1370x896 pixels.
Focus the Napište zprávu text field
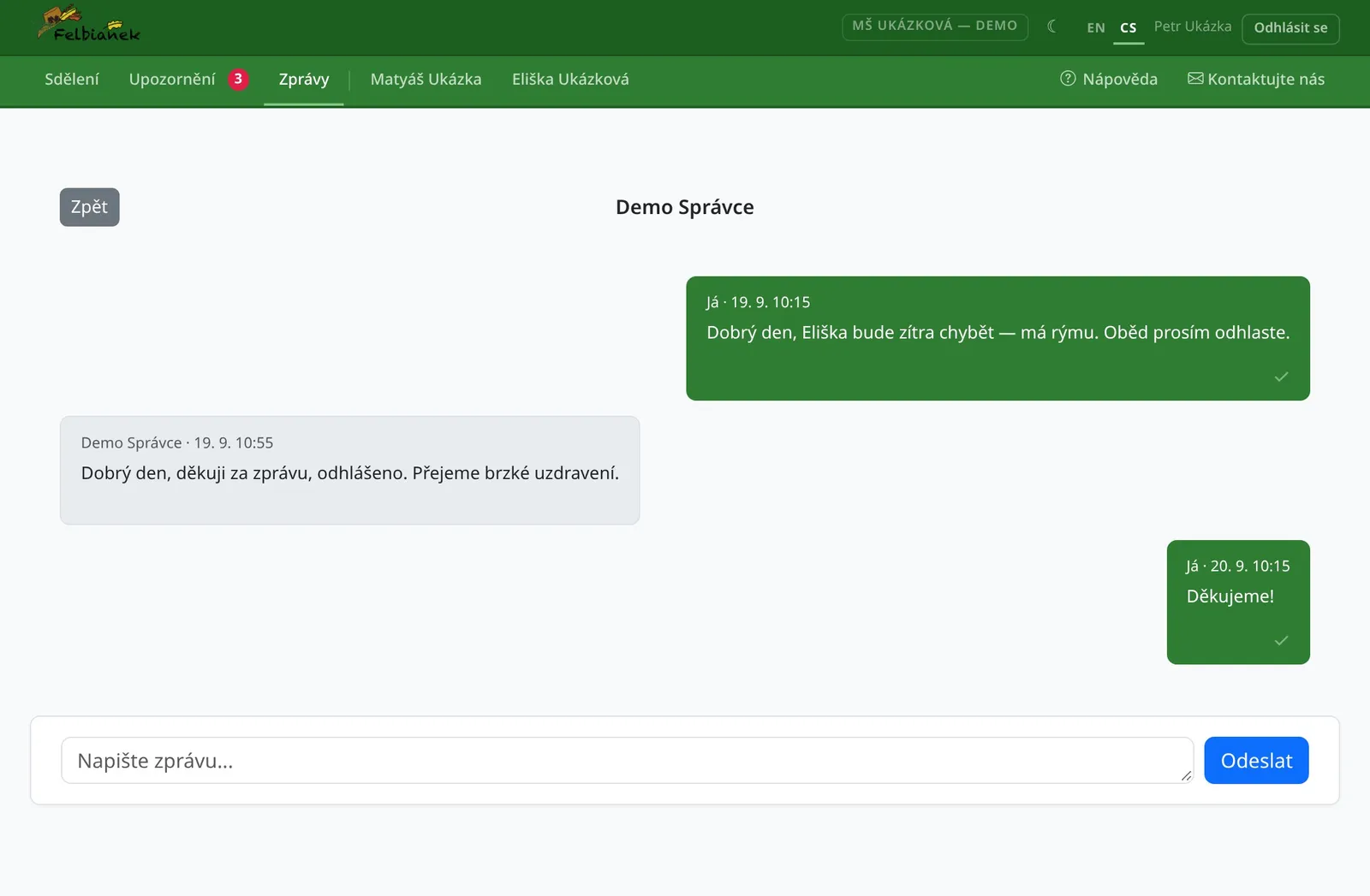[x=627, y=760]
